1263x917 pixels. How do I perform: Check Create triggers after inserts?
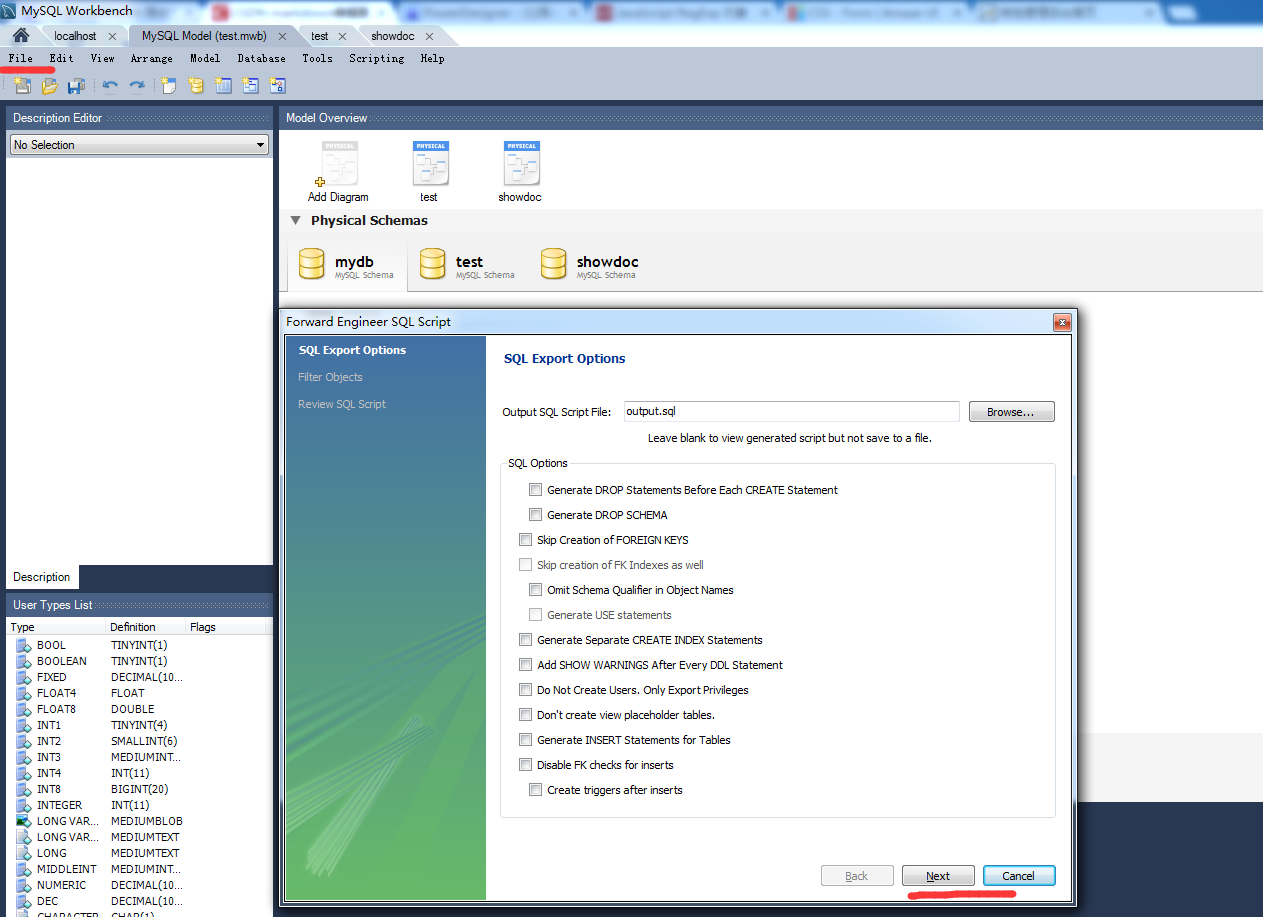536,790
